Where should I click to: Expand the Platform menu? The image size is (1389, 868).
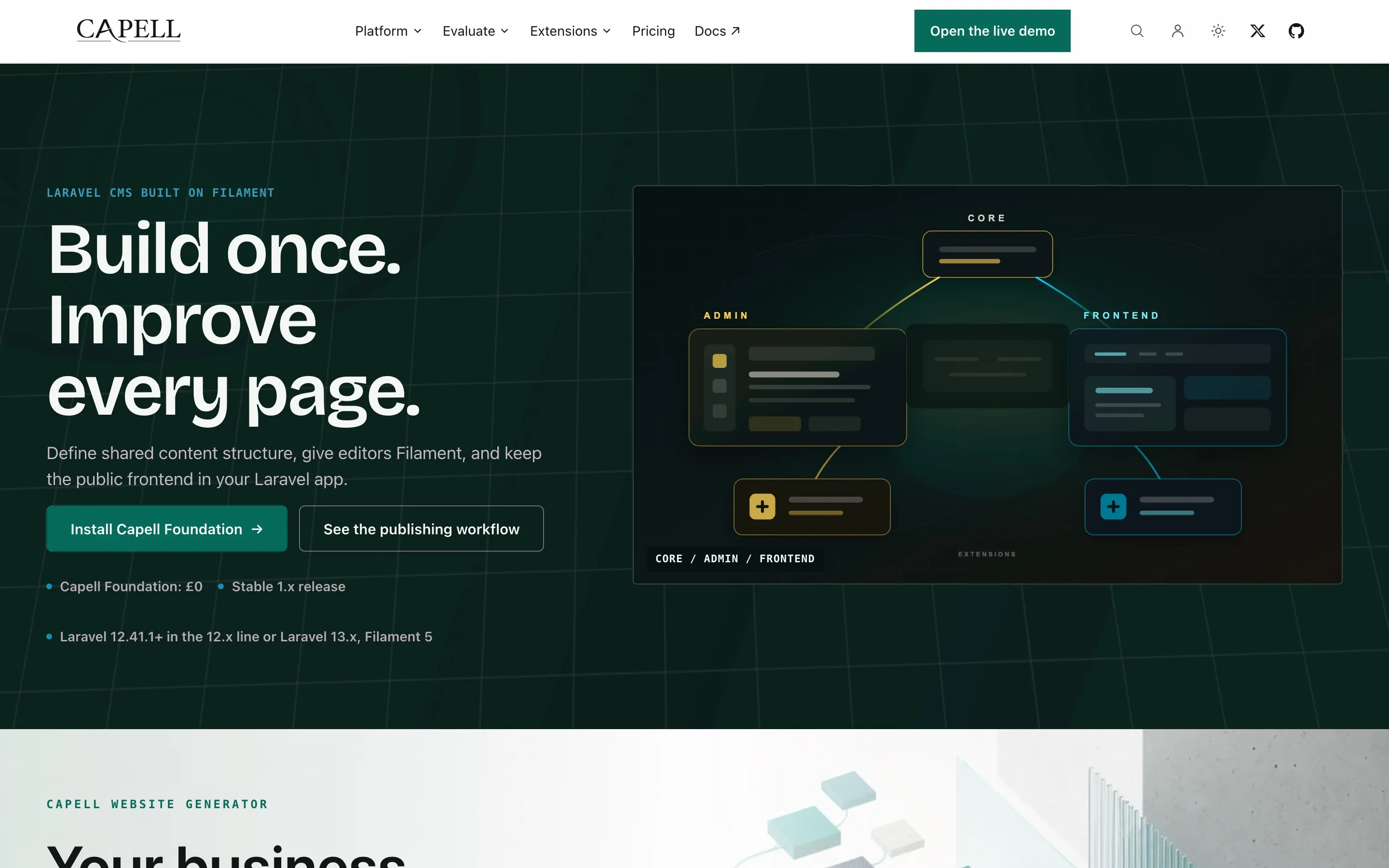tap(389, 31)
